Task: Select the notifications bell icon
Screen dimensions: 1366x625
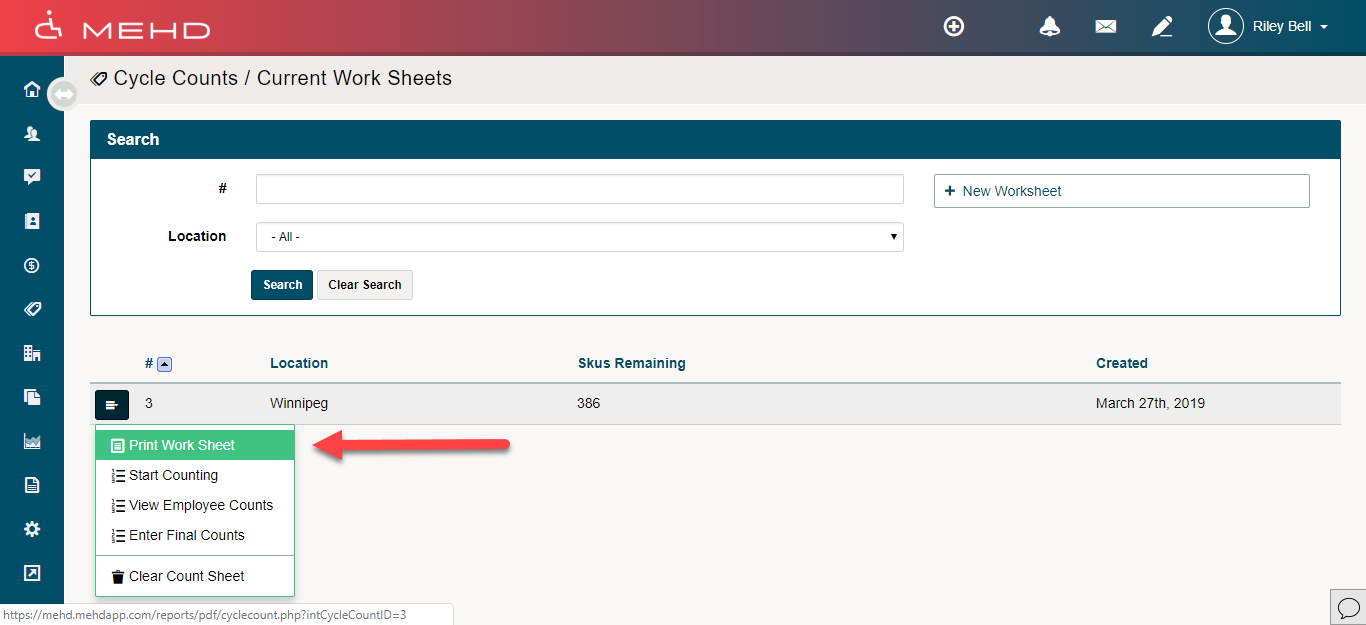Action: [x=1049, y=25]
